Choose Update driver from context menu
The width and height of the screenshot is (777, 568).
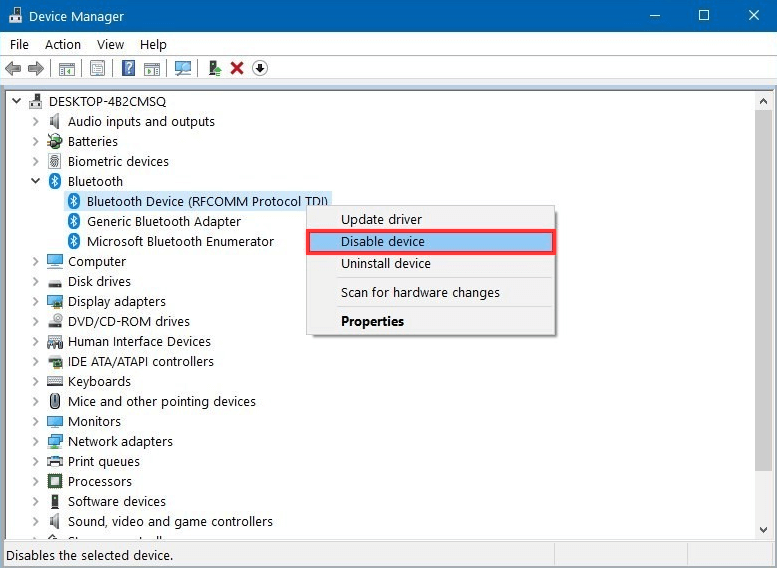[x=430, y=219]
